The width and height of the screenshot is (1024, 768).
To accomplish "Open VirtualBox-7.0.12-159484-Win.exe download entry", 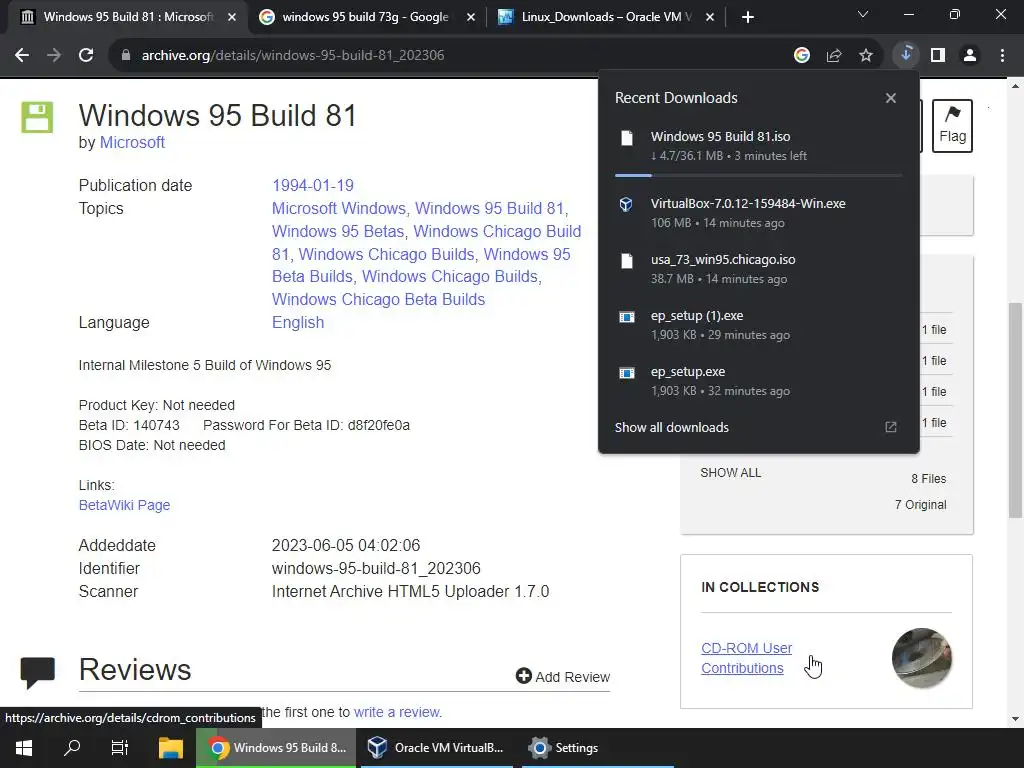I will [x=758, y=213].
